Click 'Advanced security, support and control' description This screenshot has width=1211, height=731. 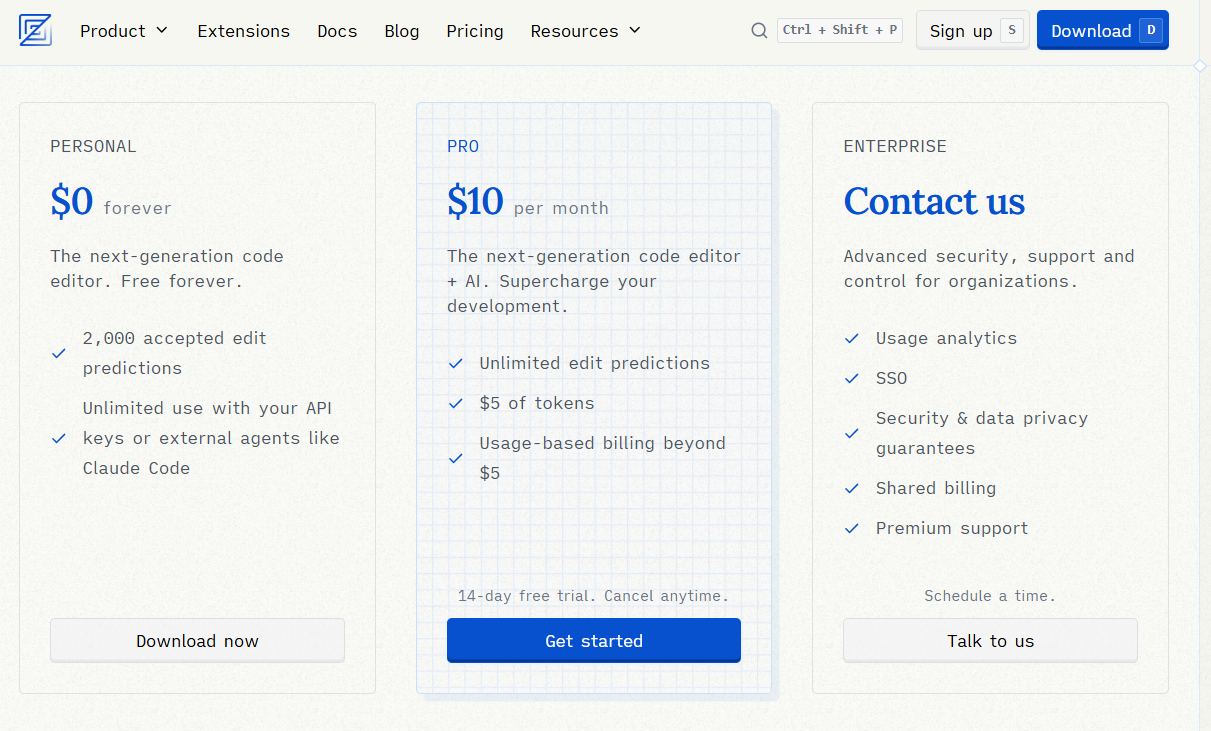989,268
